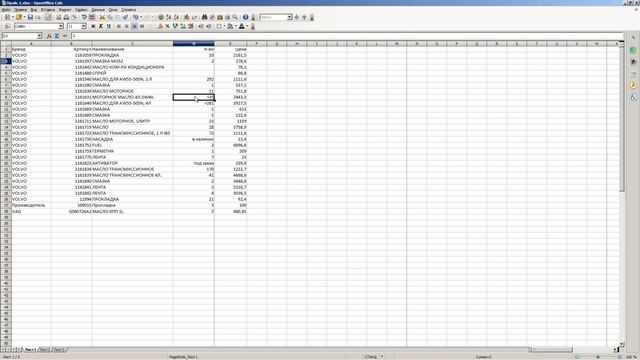
Task: Click the Copy icon
Action: 110,17
